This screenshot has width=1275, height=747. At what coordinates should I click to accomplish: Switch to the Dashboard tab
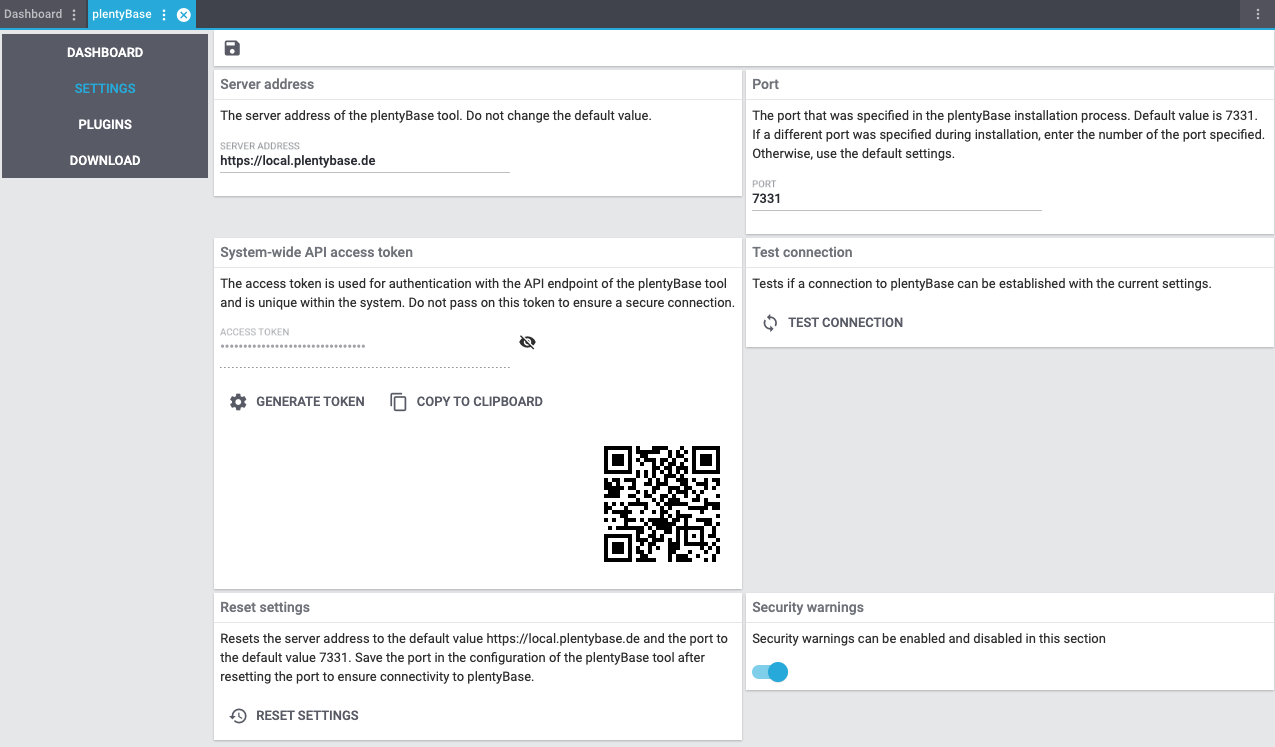pos(33,14)
